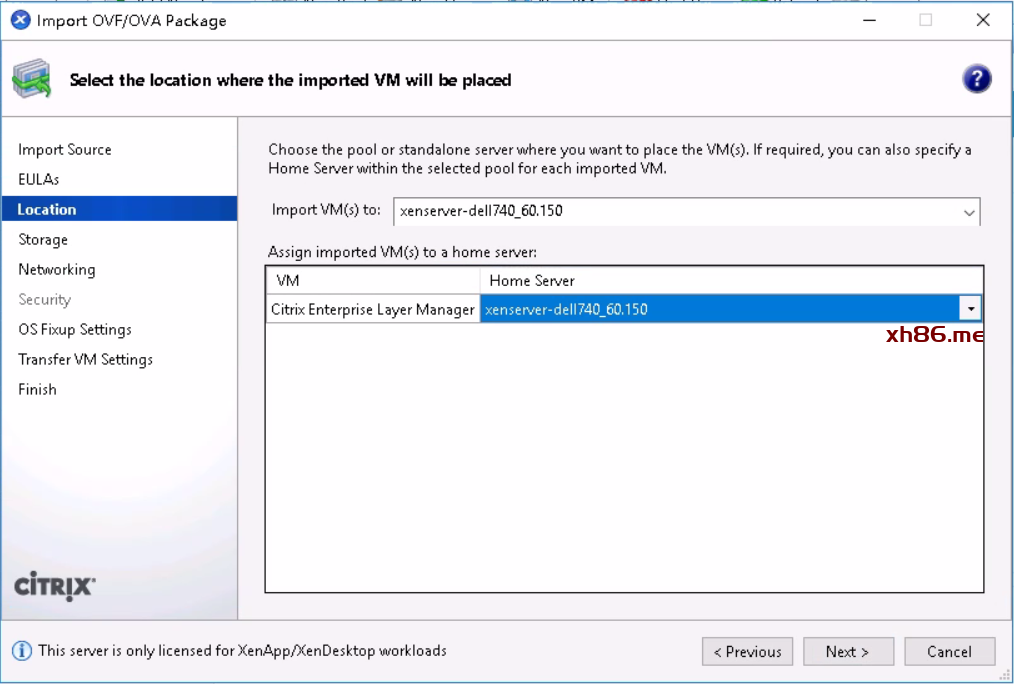This screenshot has height=684, width=1014.
Task: Go to the Import Source step
Action: 65,150
